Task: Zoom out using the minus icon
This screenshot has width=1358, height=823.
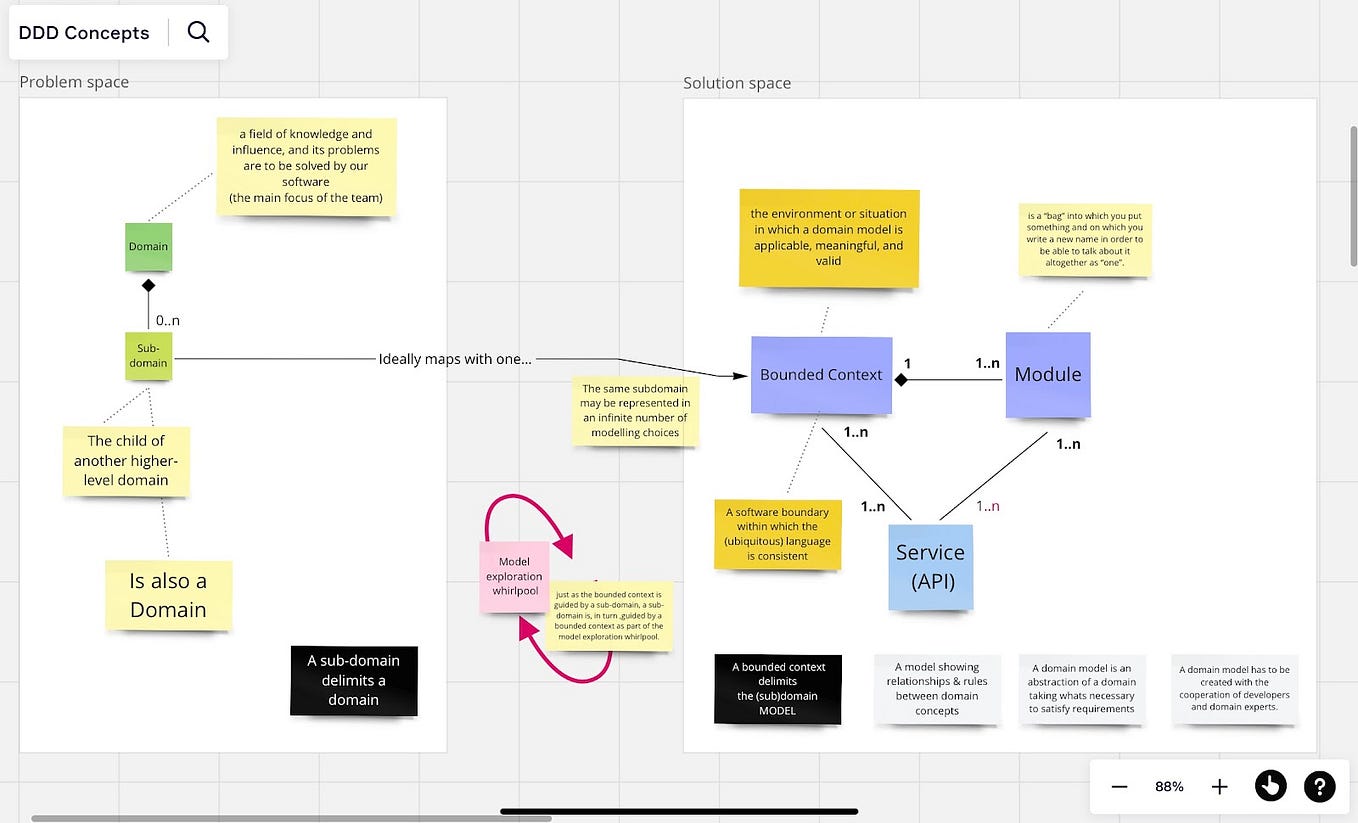Action: tap(1120, 786)
